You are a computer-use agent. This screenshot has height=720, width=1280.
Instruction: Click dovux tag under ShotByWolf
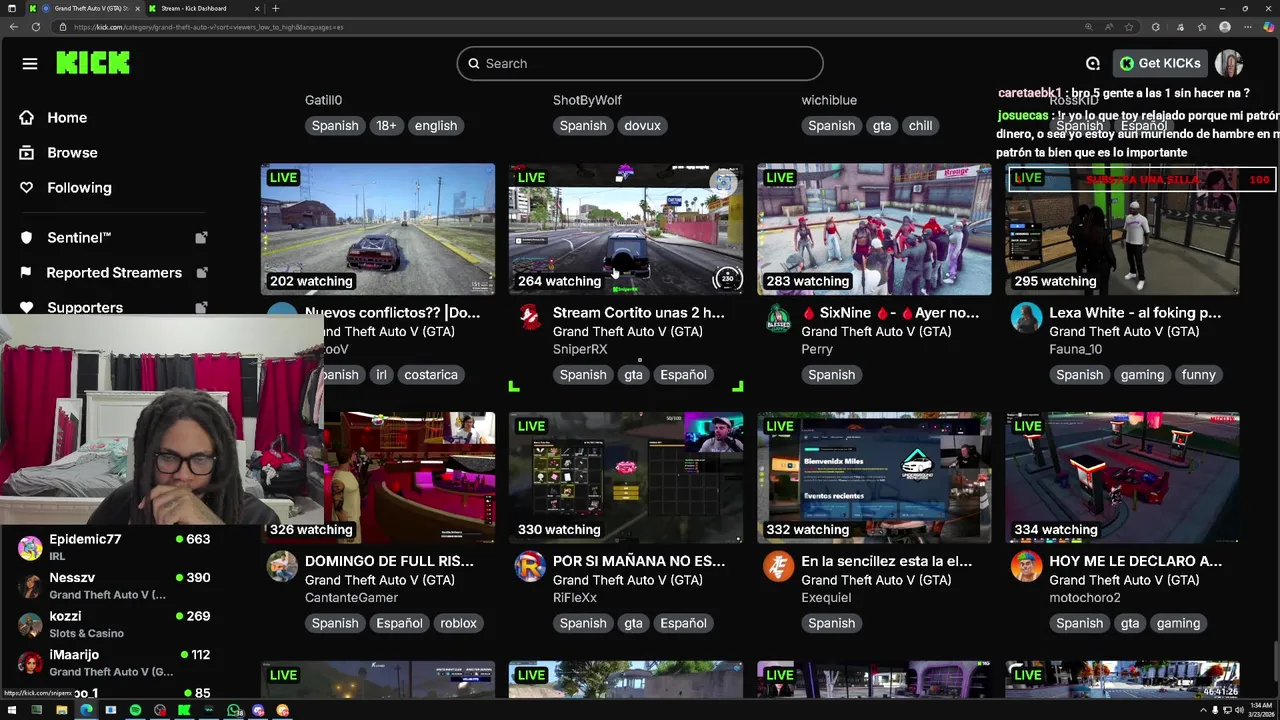pos(642,126)
